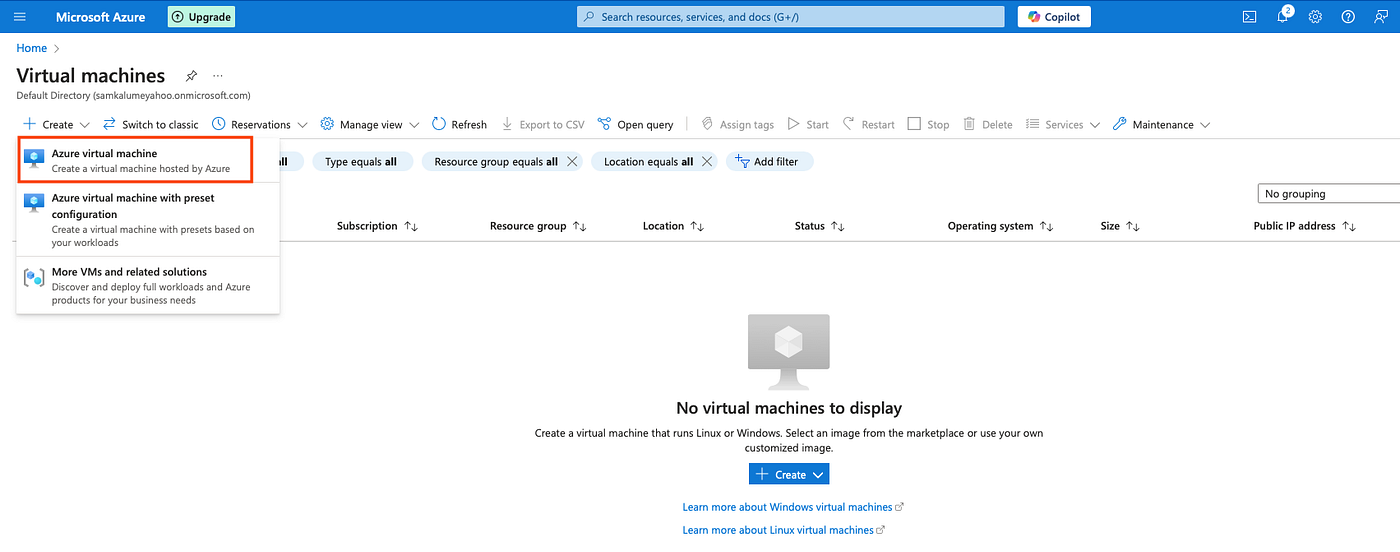Viewport: 1400px width, 552px height.
Task: Click Restart in the toolbar
Action: click(x=868, y=125)
